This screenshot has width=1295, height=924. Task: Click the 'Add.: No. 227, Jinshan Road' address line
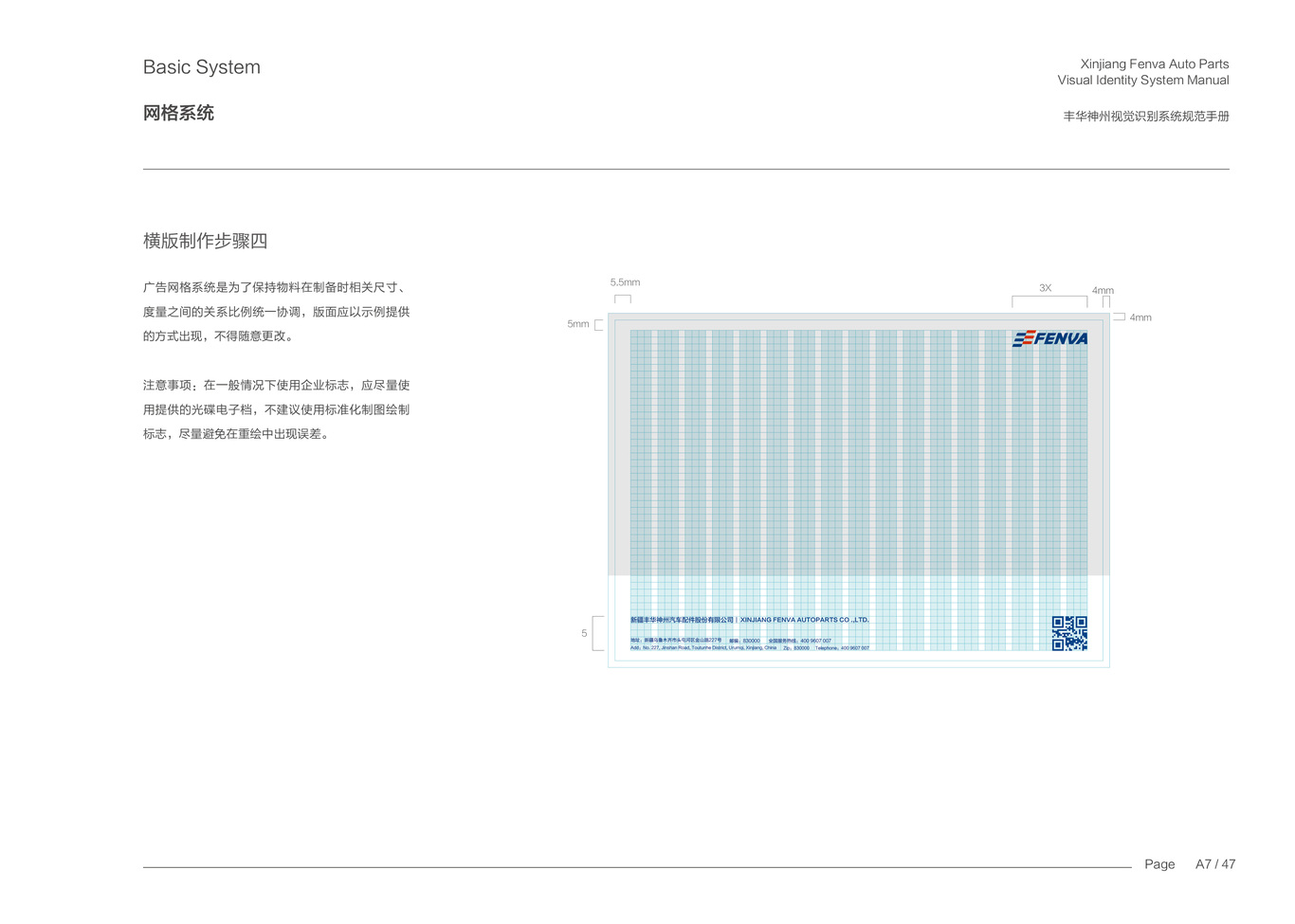pos(703,648)
